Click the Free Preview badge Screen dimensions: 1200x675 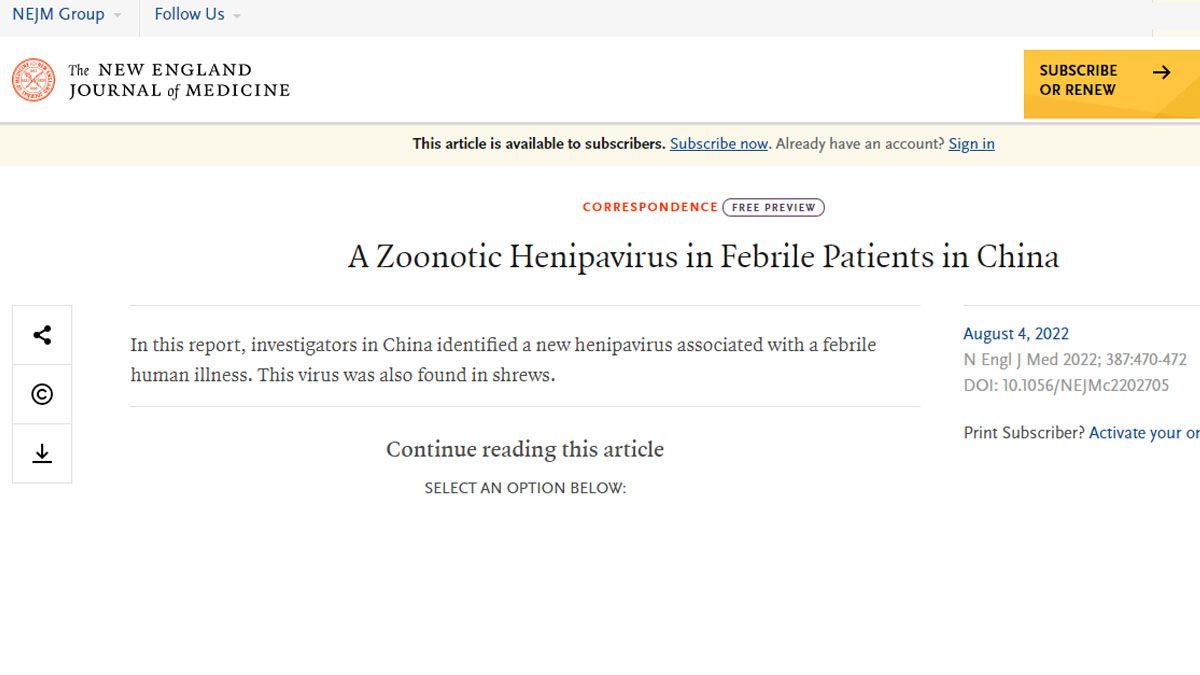pyautogui.click(x=773, y=207)
